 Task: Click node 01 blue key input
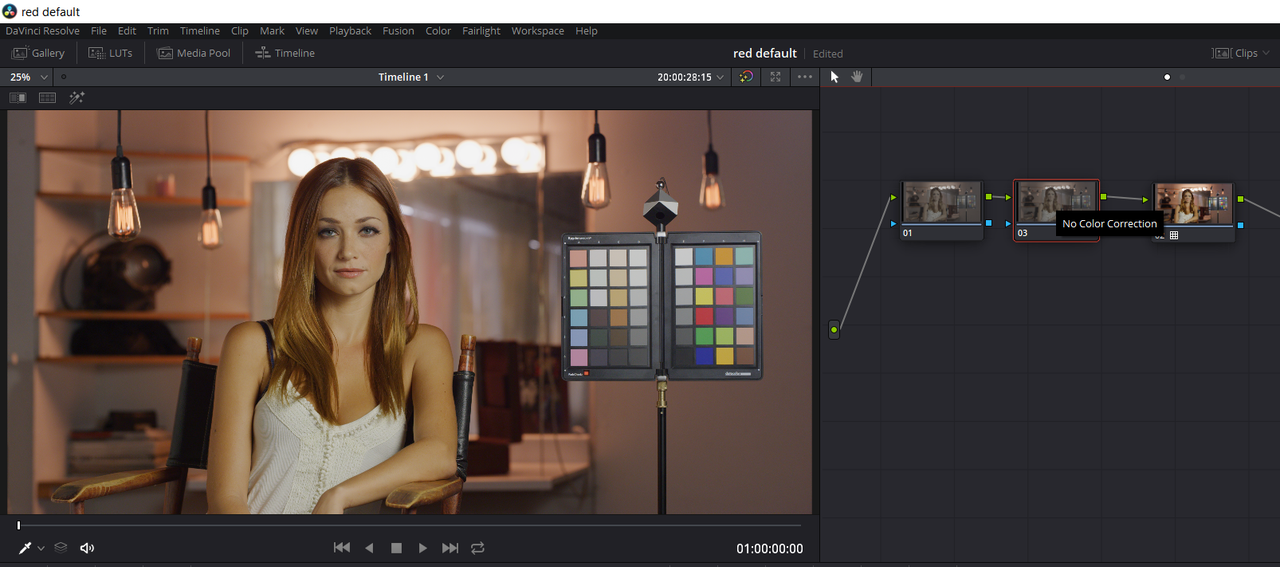894,223
